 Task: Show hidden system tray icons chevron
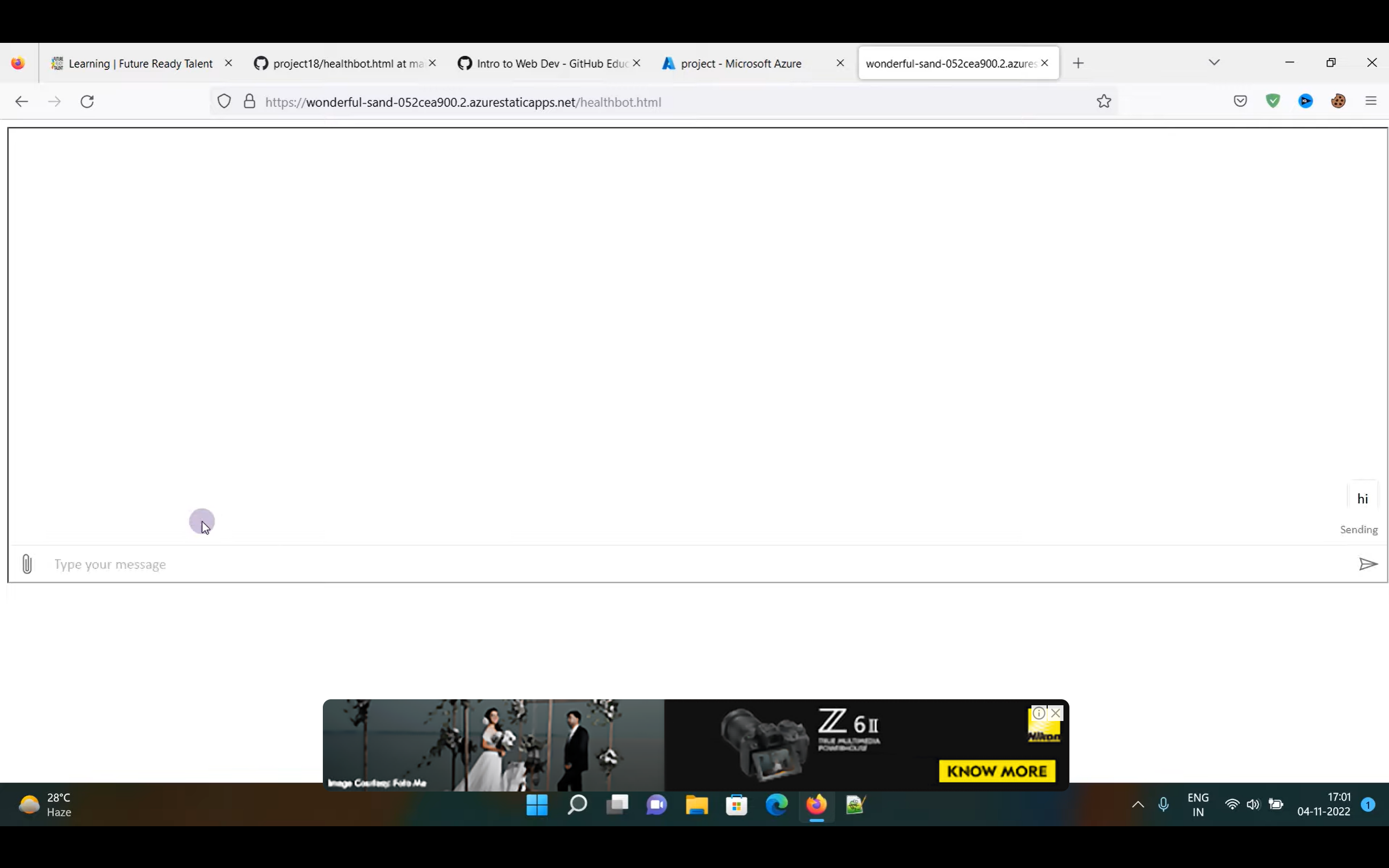pyautogui.click(x=1138, y=805)
